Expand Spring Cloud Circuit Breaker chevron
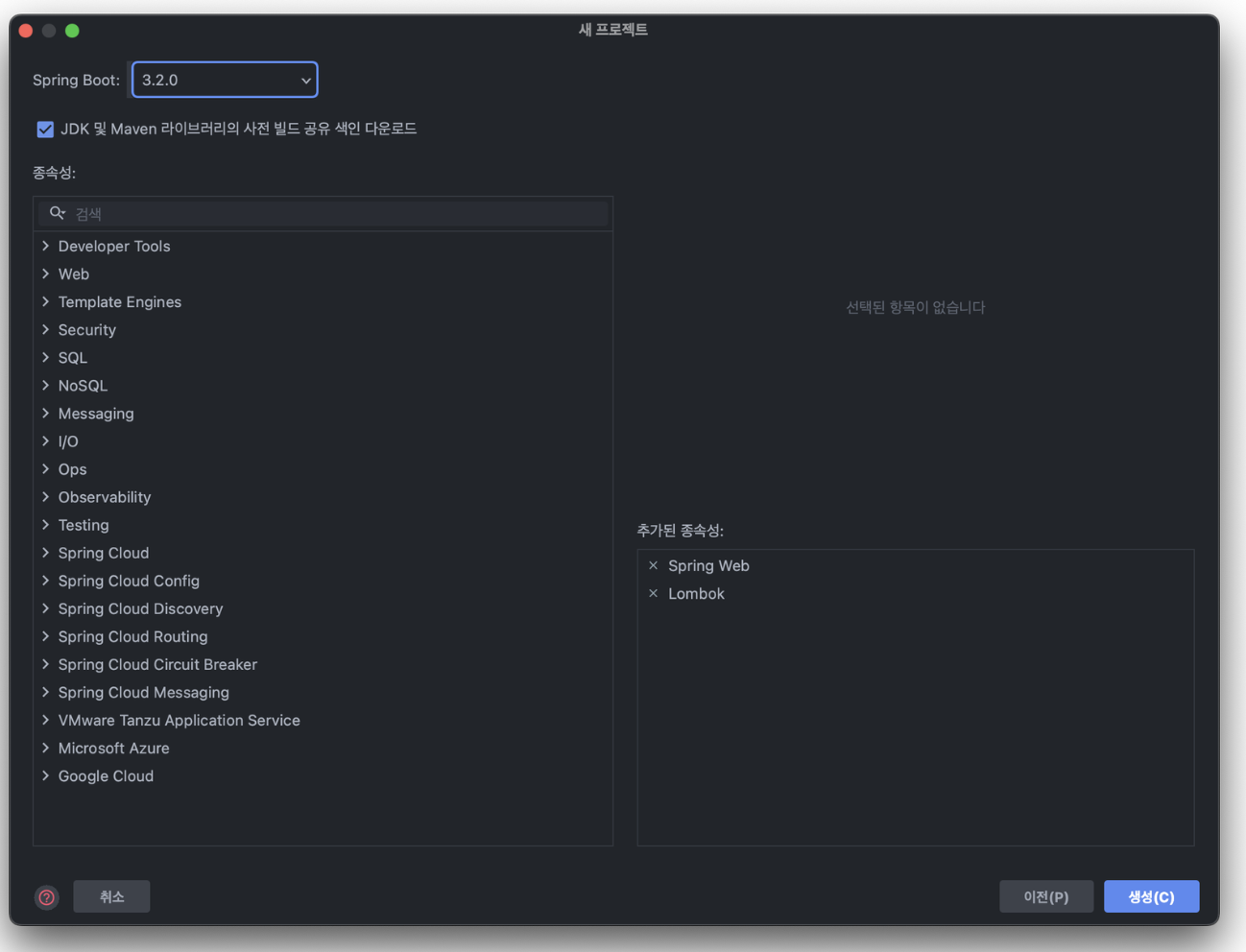 pos(45,664)
